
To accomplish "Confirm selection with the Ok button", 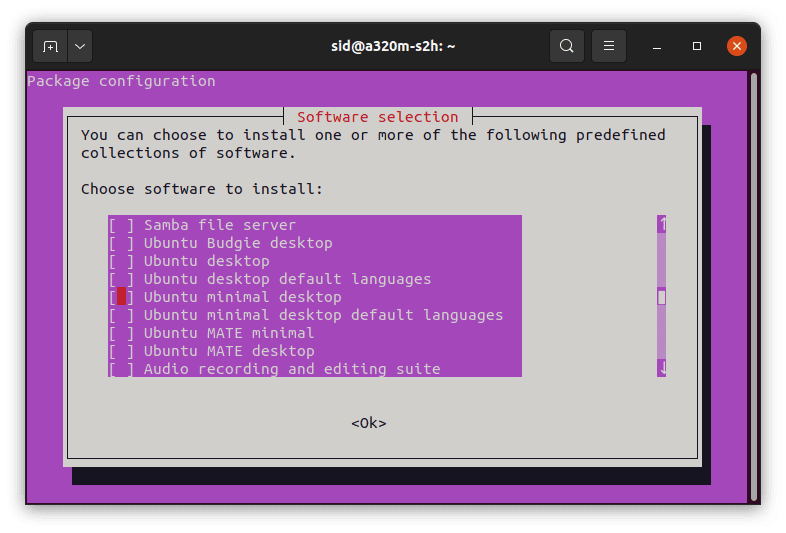I will pyautogui.click(x=369, y=423).
